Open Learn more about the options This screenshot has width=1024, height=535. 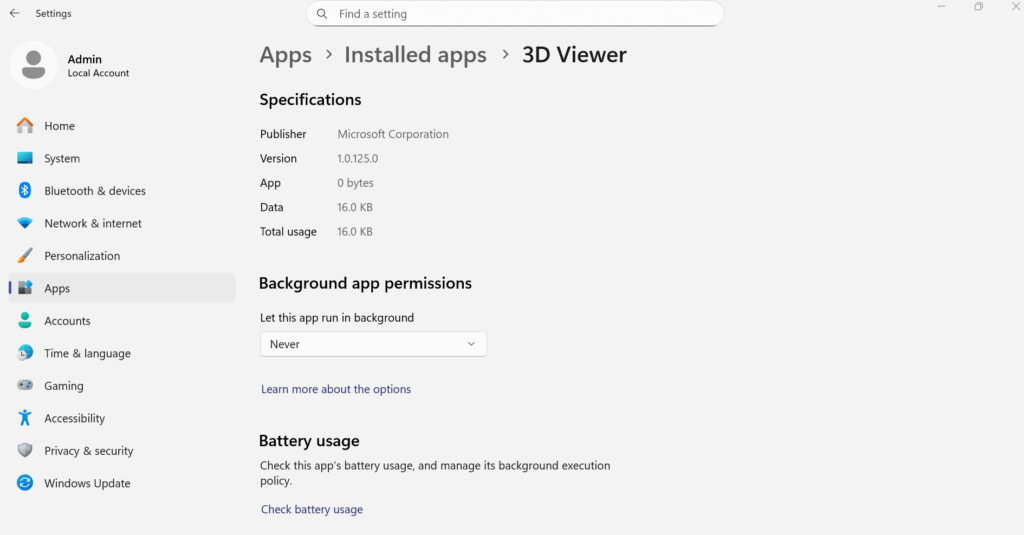(x=336, y=389)
